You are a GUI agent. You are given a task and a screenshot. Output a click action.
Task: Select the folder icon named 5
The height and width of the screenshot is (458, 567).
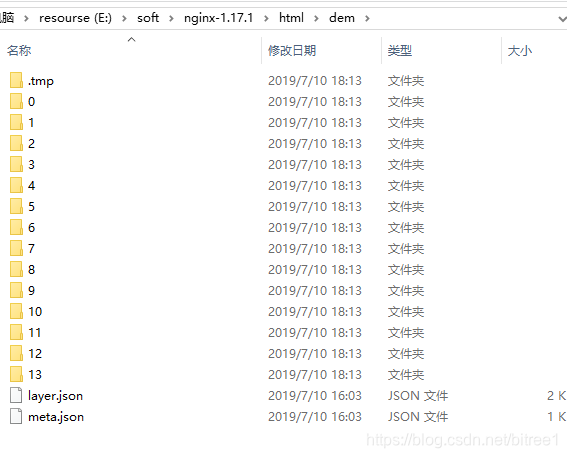16,206
